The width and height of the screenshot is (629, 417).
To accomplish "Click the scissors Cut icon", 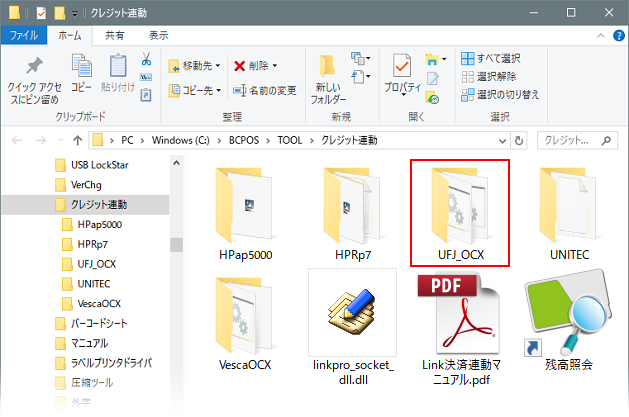I will pos(146,59).
